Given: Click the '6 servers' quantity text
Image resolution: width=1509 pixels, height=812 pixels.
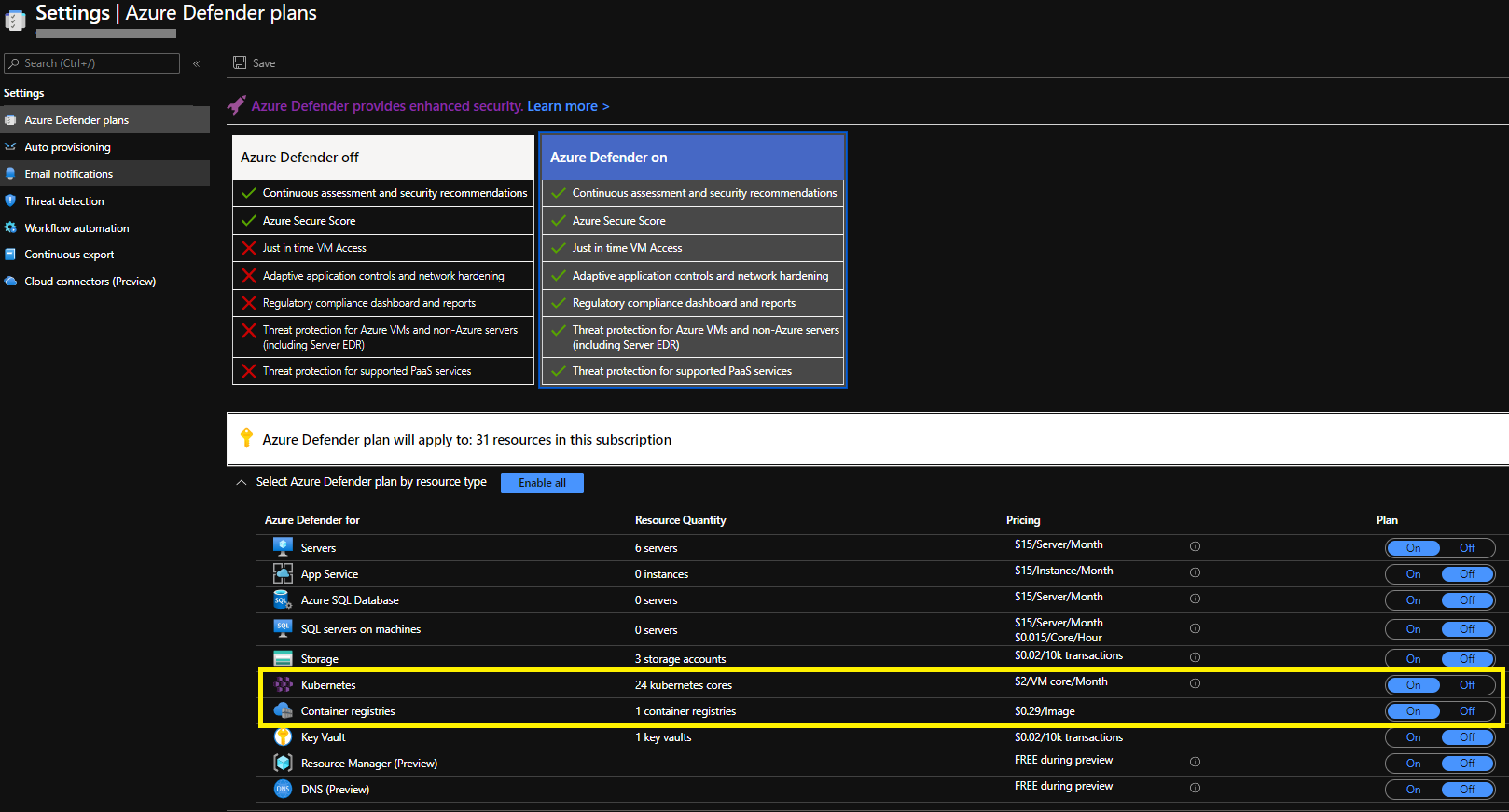Looking at the screenshot, I should point(657,548).
